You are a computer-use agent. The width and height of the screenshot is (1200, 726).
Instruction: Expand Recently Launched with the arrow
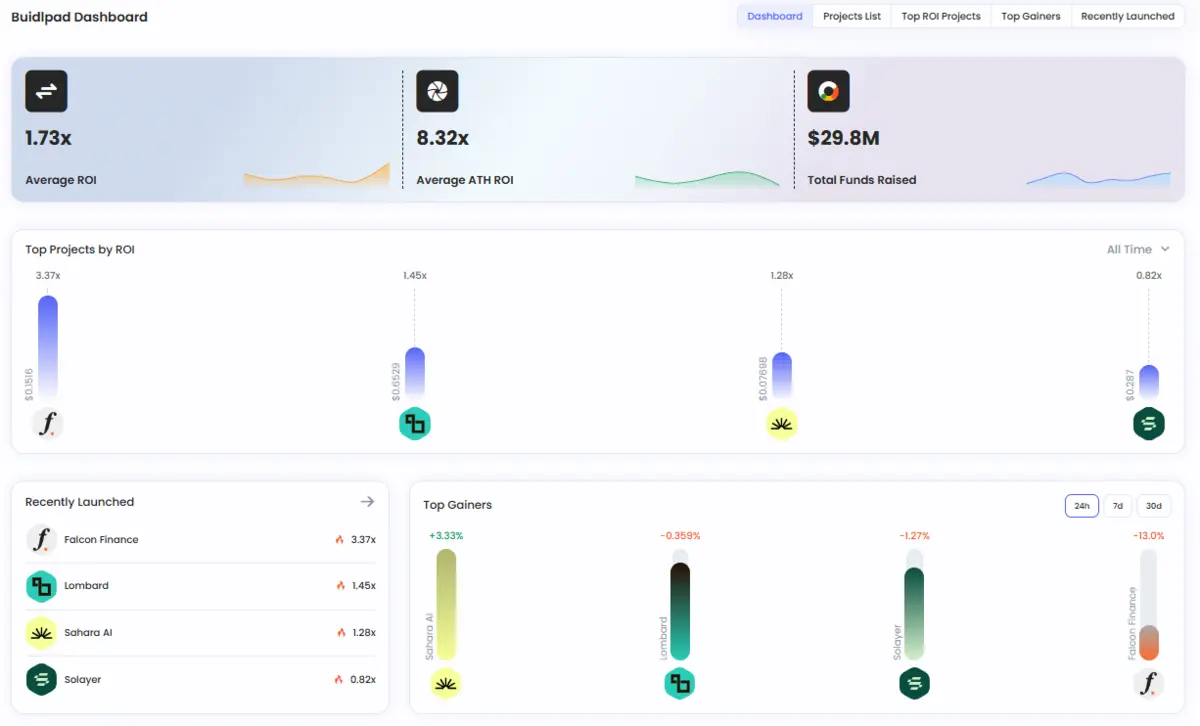pyautogui.click(x=367, y=502)
